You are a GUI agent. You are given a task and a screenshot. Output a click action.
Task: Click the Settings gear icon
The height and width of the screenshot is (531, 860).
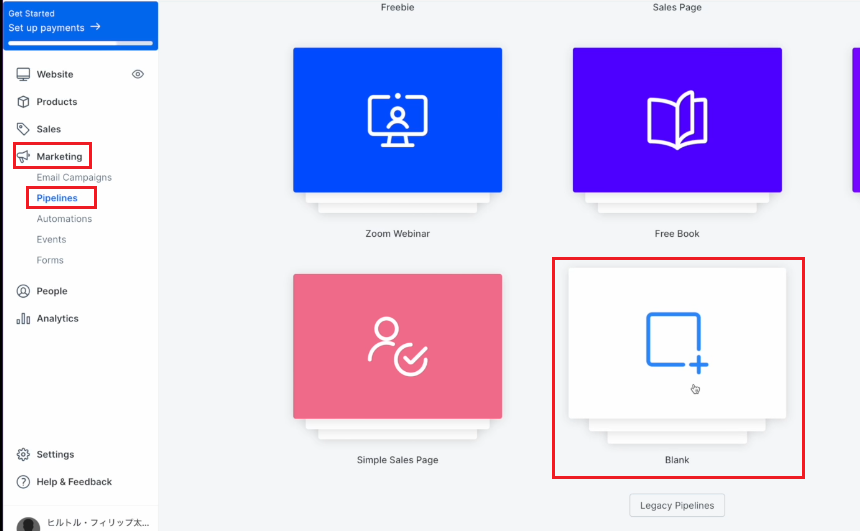[23, 454]
